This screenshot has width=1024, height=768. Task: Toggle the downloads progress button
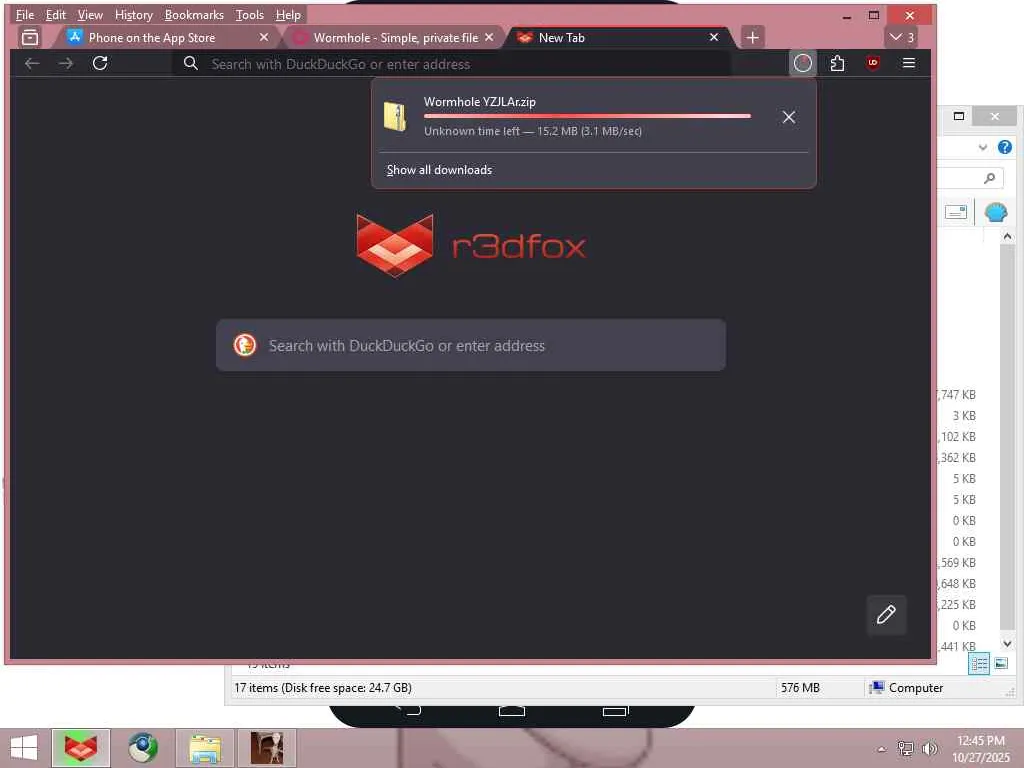803,63
